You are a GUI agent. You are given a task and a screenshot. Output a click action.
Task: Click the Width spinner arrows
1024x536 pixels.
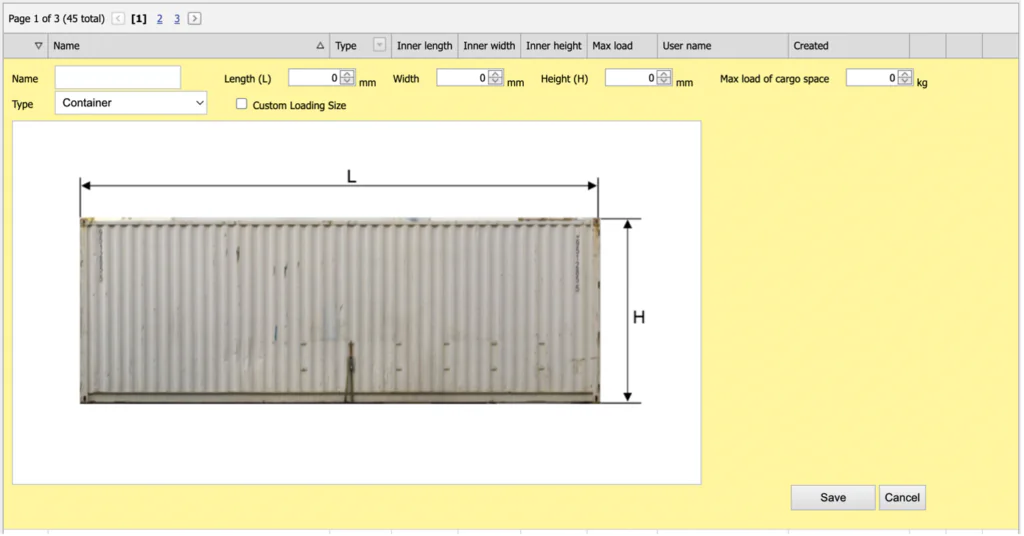(496, 78)
